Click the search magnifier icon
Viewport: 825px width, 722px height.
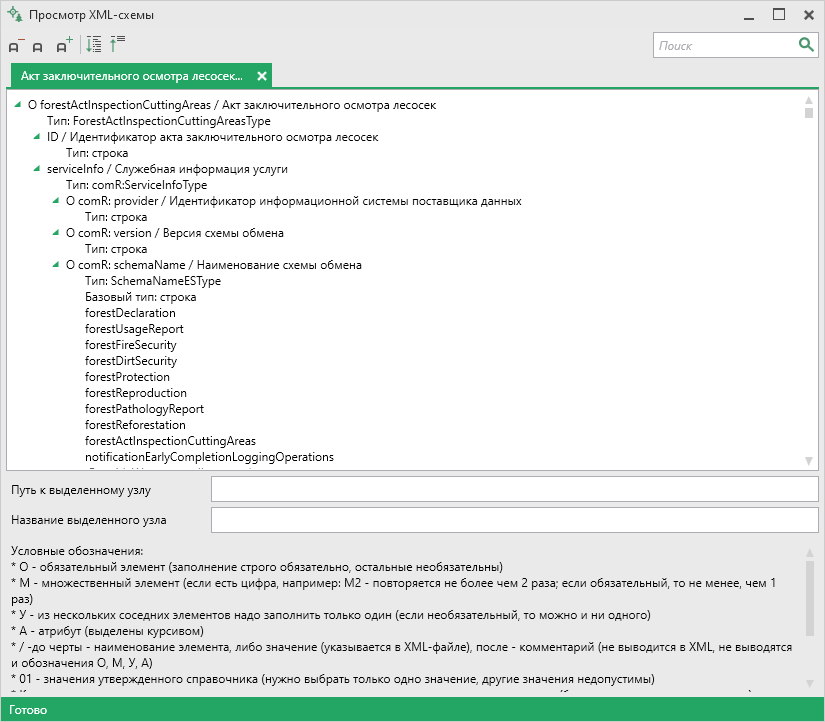(806, 45)
